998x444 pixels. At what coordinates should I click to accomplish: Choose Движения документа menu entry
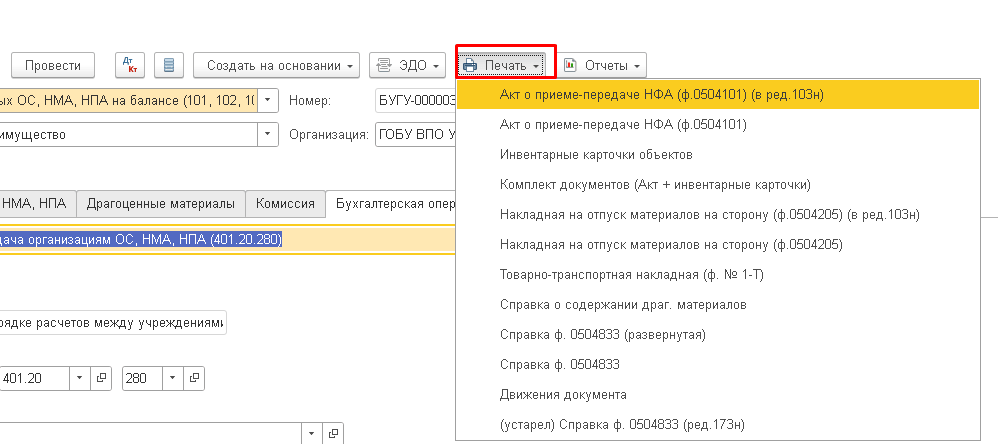click(x=563, y=395)
